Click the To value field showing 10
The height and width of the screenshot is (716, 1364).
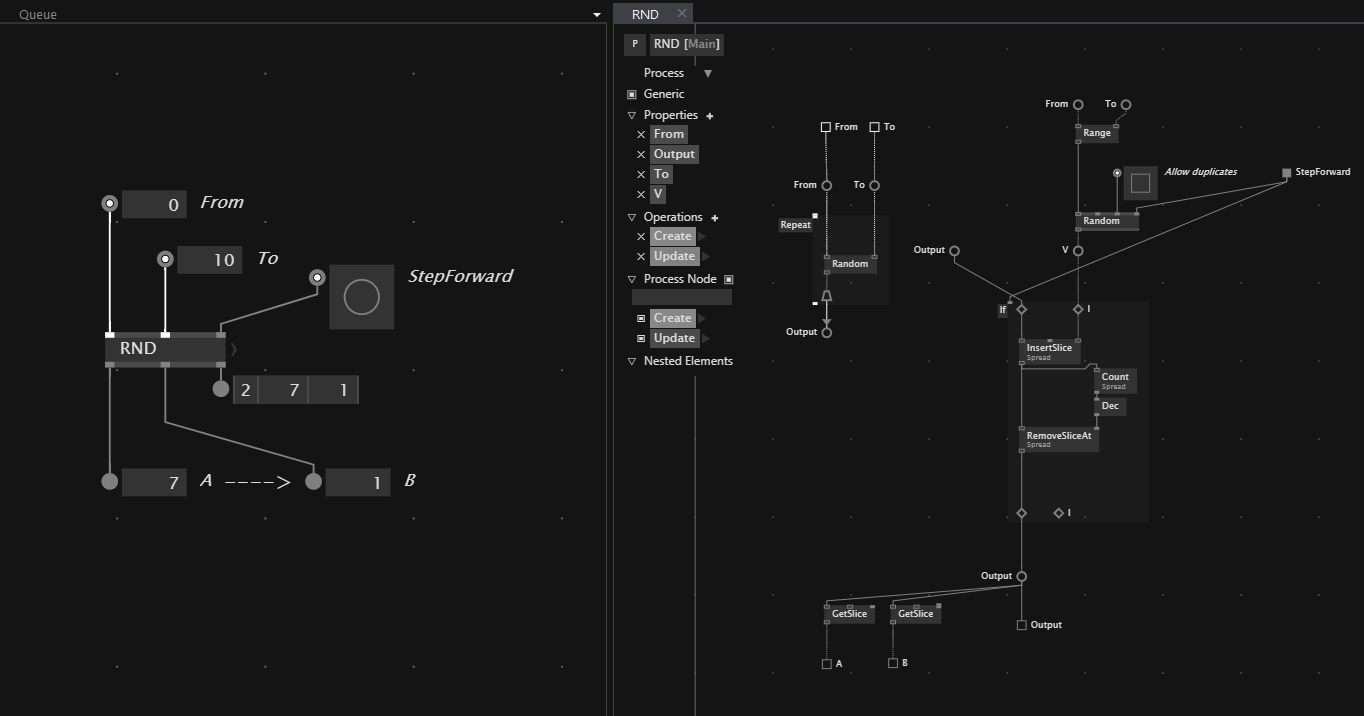(210, 260)
